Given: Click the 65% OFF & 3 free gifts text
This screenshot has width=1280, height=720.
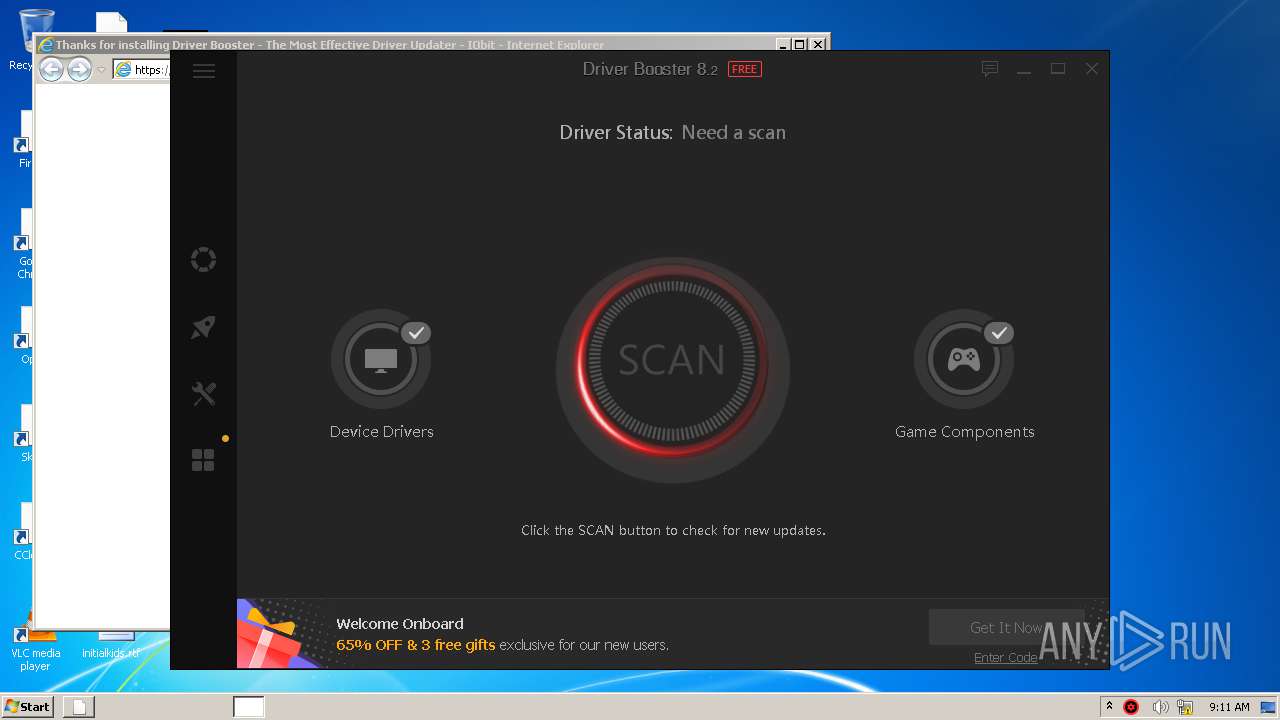Looking at the screenshot, I should [416, 645].
